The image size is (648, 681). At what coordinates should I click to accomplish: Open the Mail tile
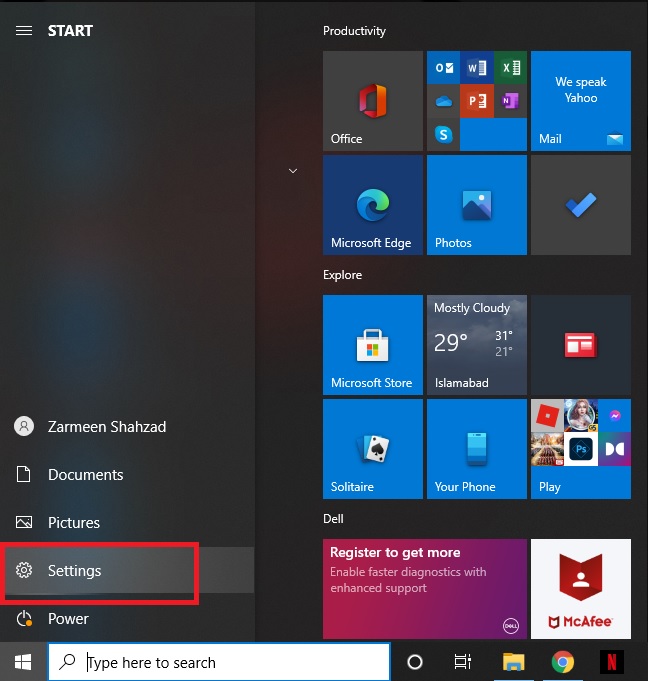(581, 101)
